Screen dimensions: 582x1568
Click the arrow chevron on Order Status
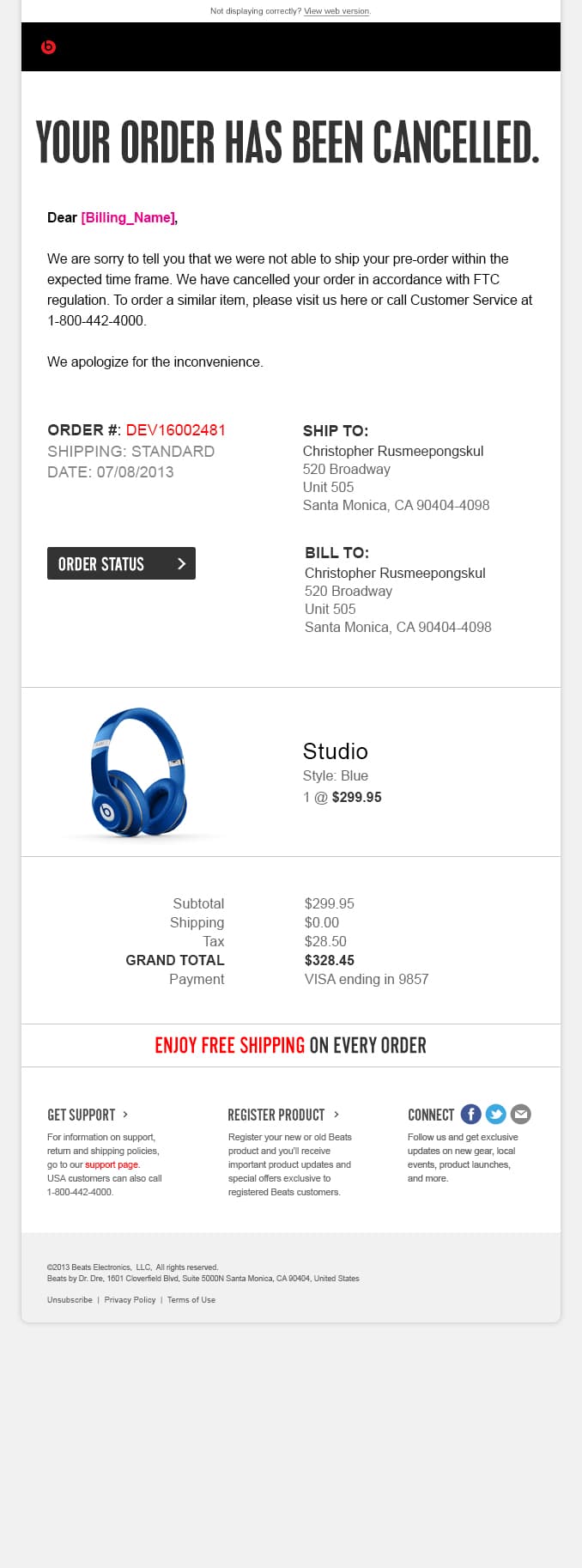[181, 563]
